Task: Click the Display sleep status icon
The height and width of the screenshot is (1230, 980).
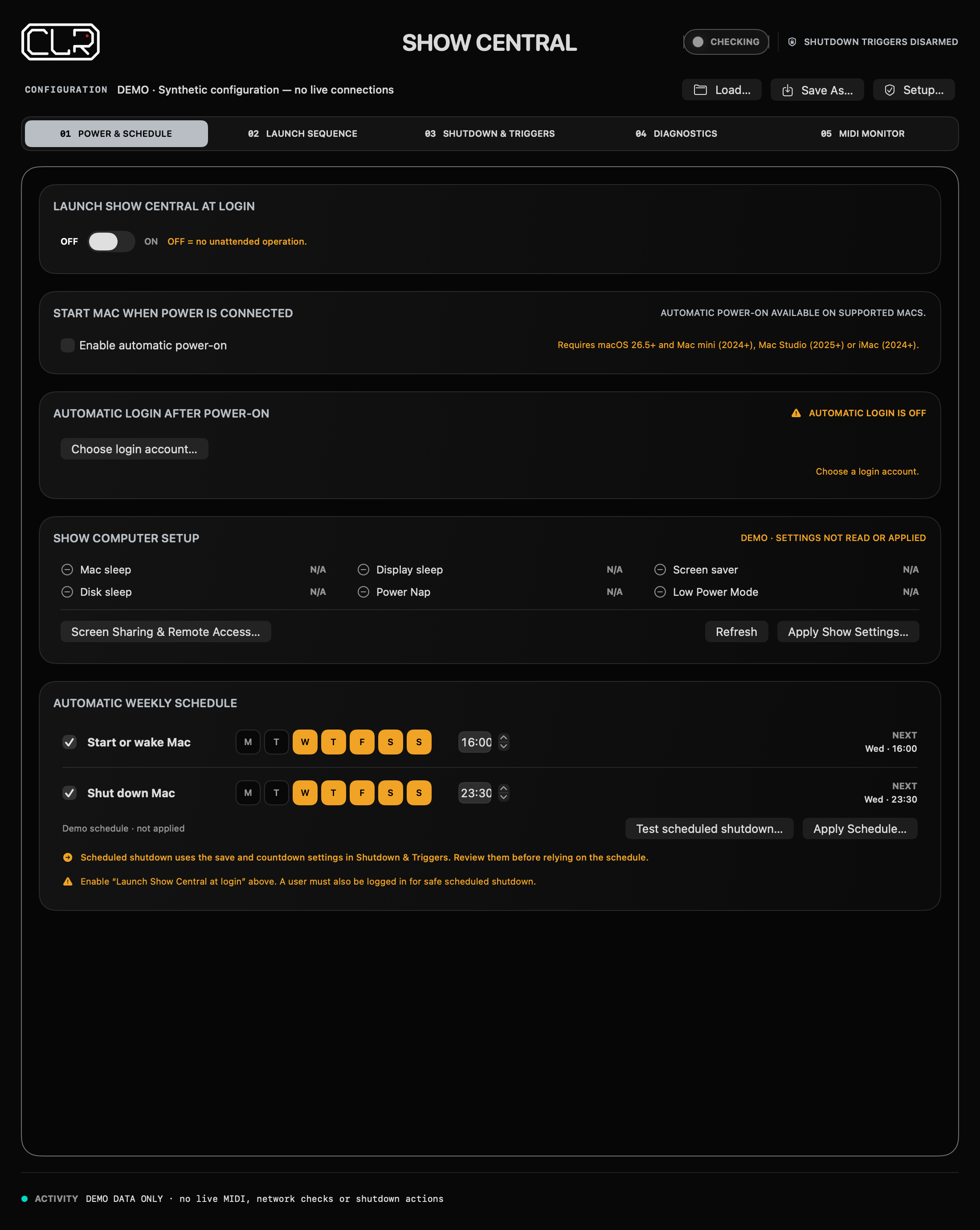Action: tap(363, 570)
